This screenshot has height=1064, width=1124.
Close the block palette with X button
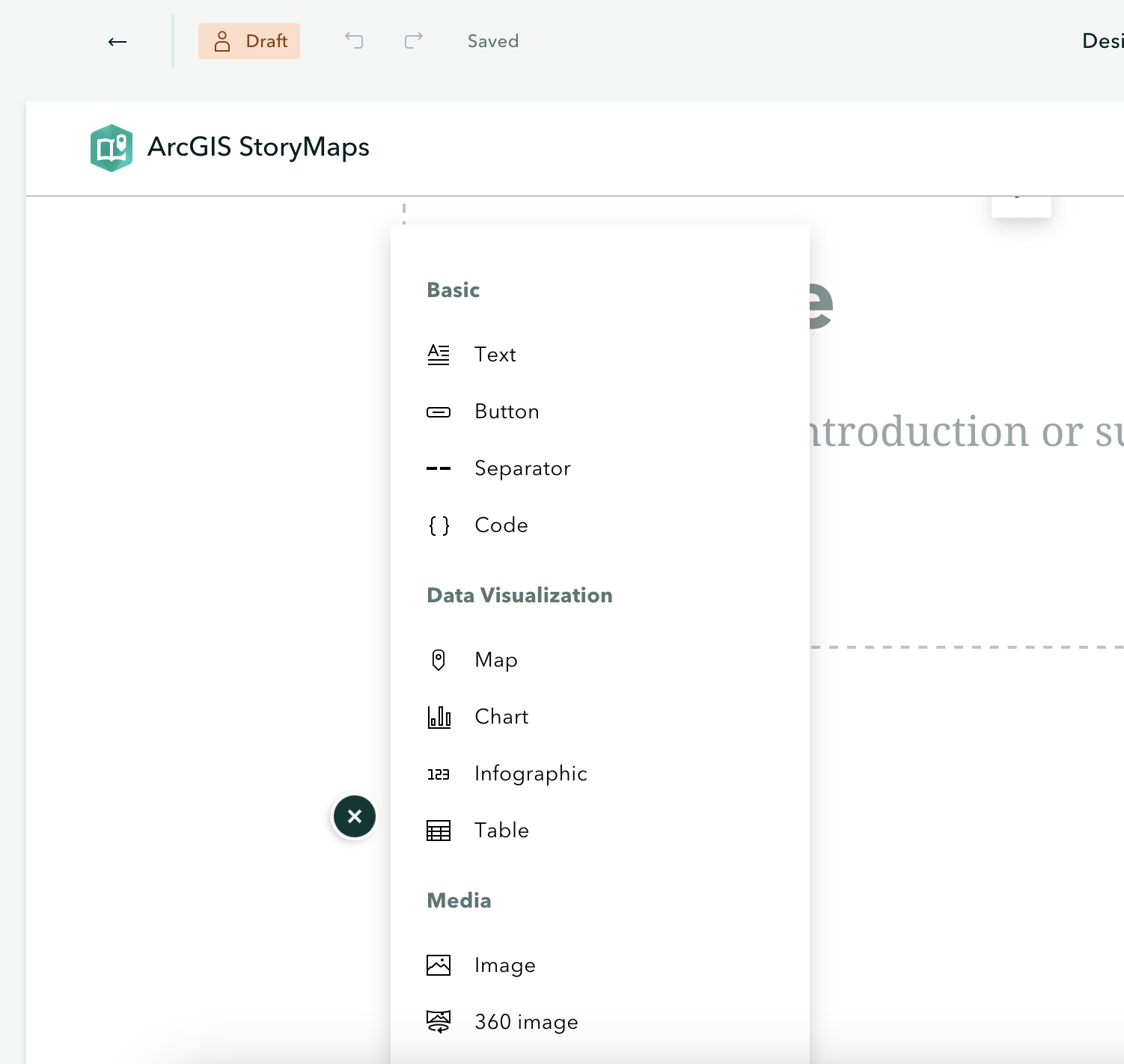[355, 816]
